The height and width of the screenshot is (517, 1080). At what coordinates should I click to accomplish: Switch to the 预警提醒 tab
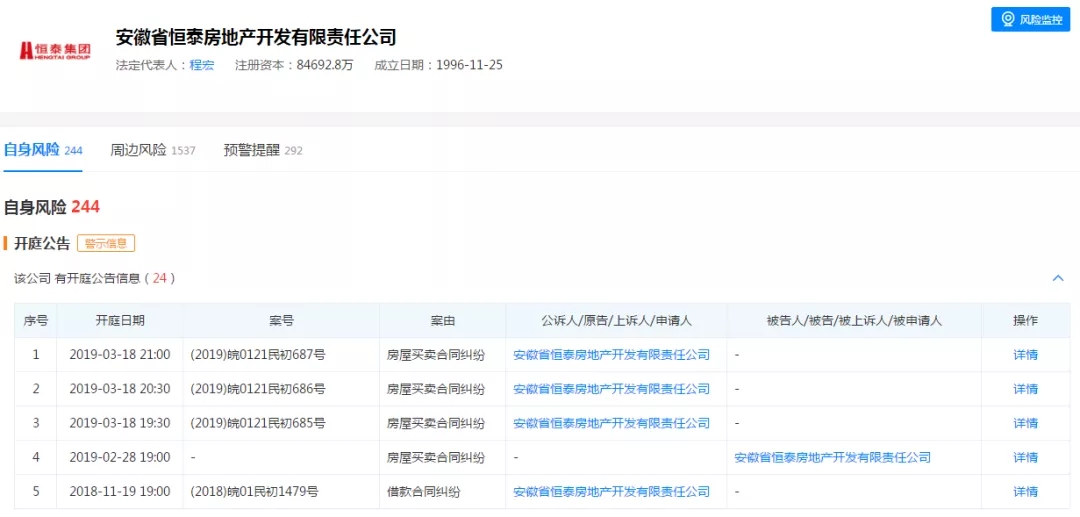pos(263,150)
